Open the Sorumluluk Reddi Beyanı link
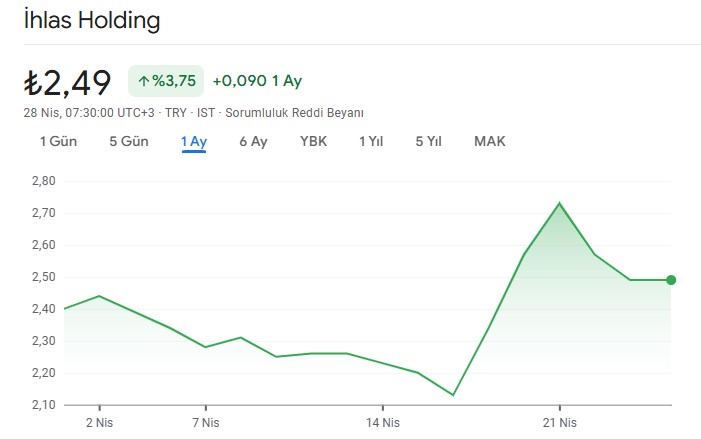The height and width of the screenshot is (439, 701). (294, 113)
